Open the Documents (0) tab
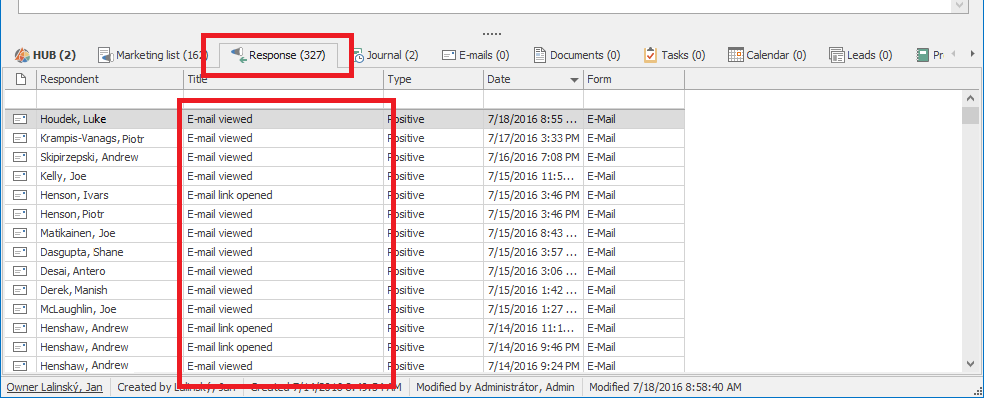984x398 pixels. [x=577, y=55]
